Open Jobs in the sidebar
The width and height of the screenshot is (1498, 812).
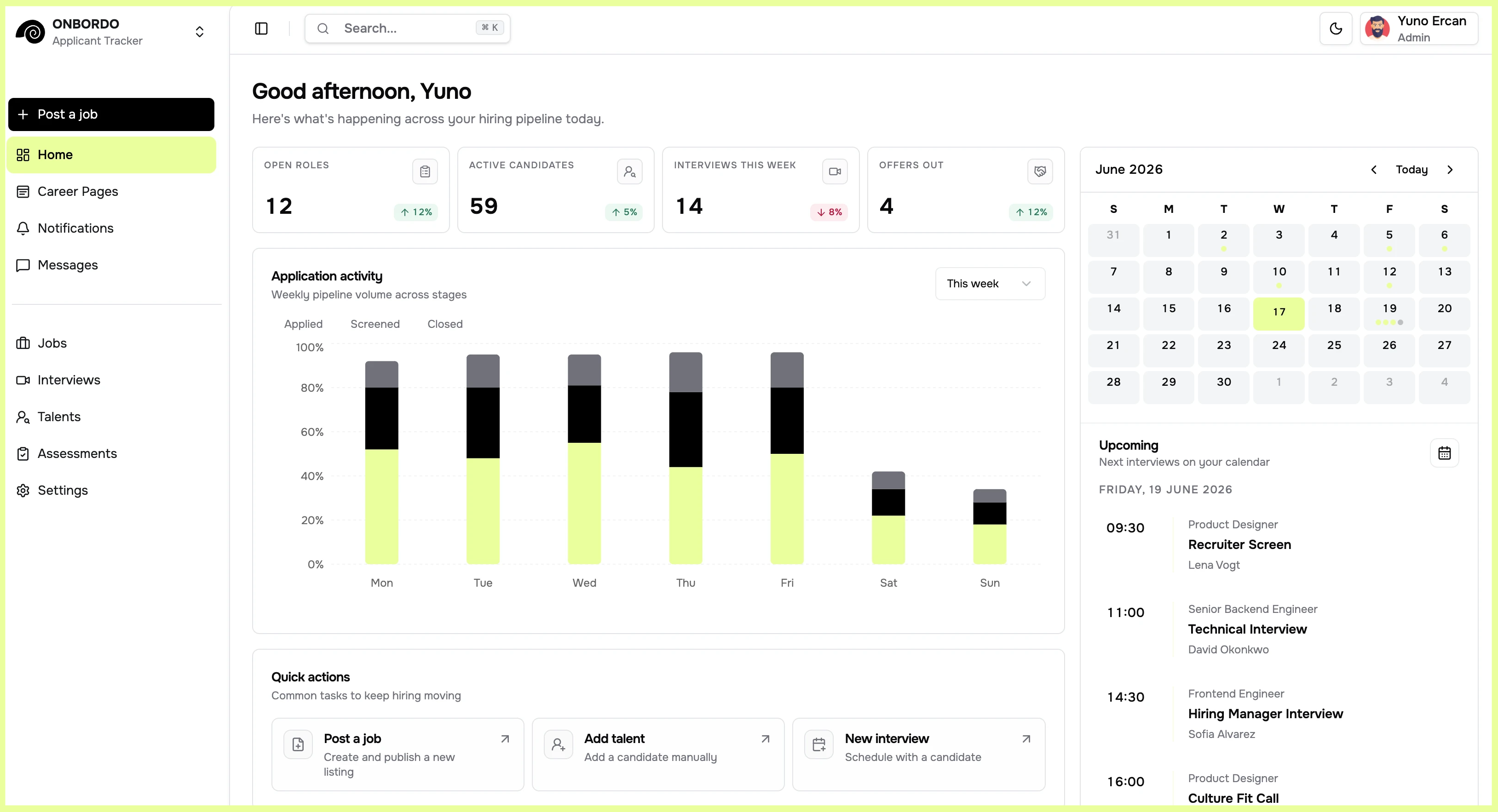click(x=111, y=343)
